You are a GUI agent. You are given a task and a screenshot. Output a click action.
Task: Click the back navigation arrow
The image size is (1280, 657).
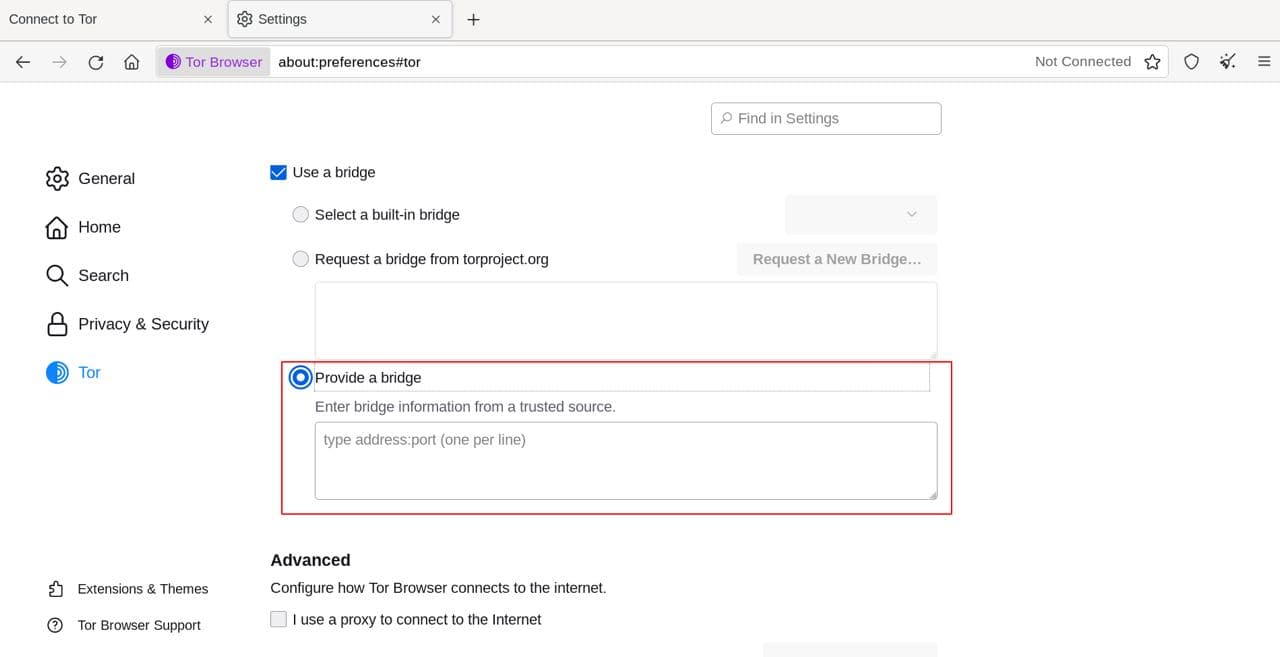23,62
